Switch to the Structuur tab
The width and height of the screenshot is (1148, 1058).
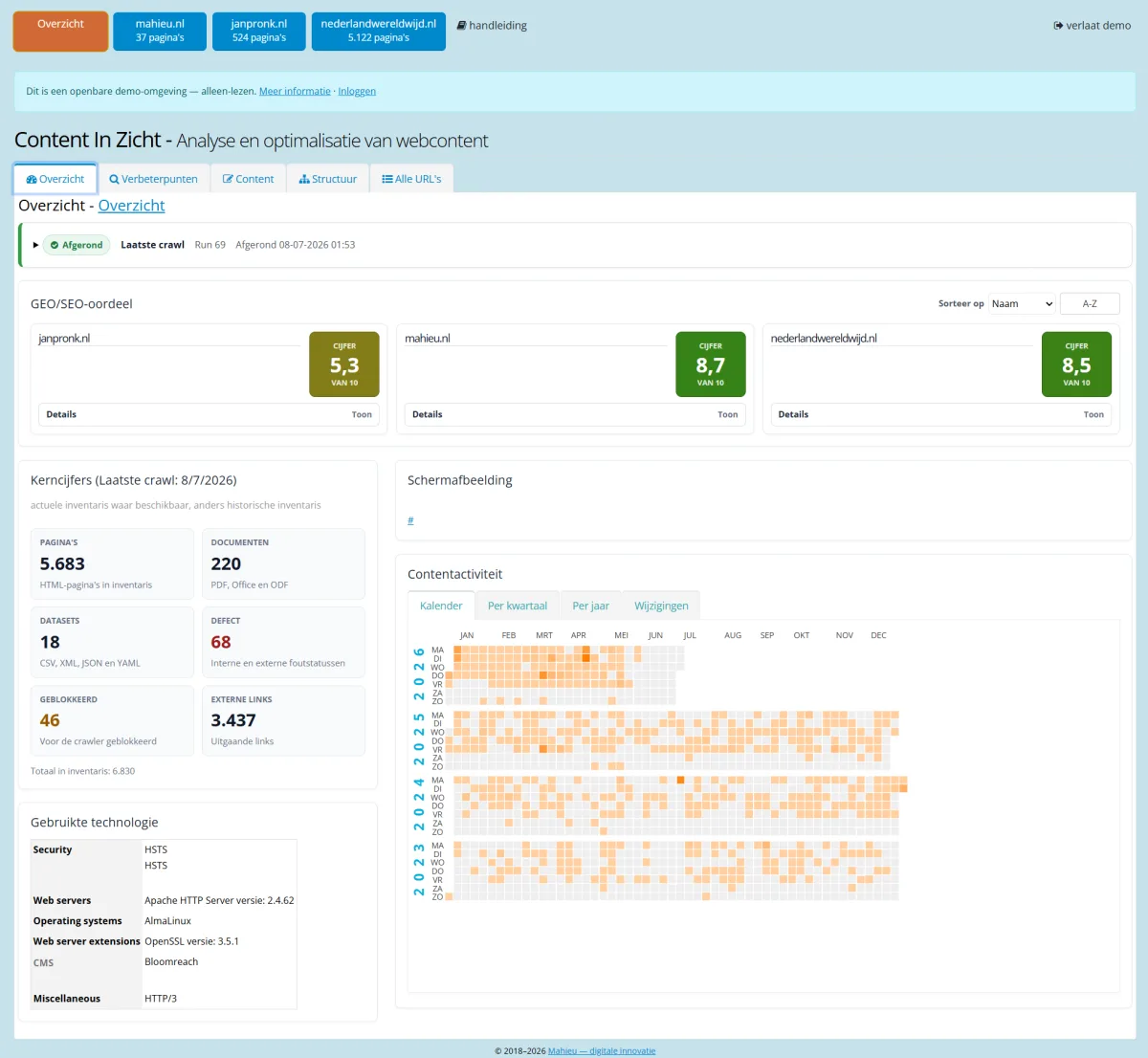(327, 179)
